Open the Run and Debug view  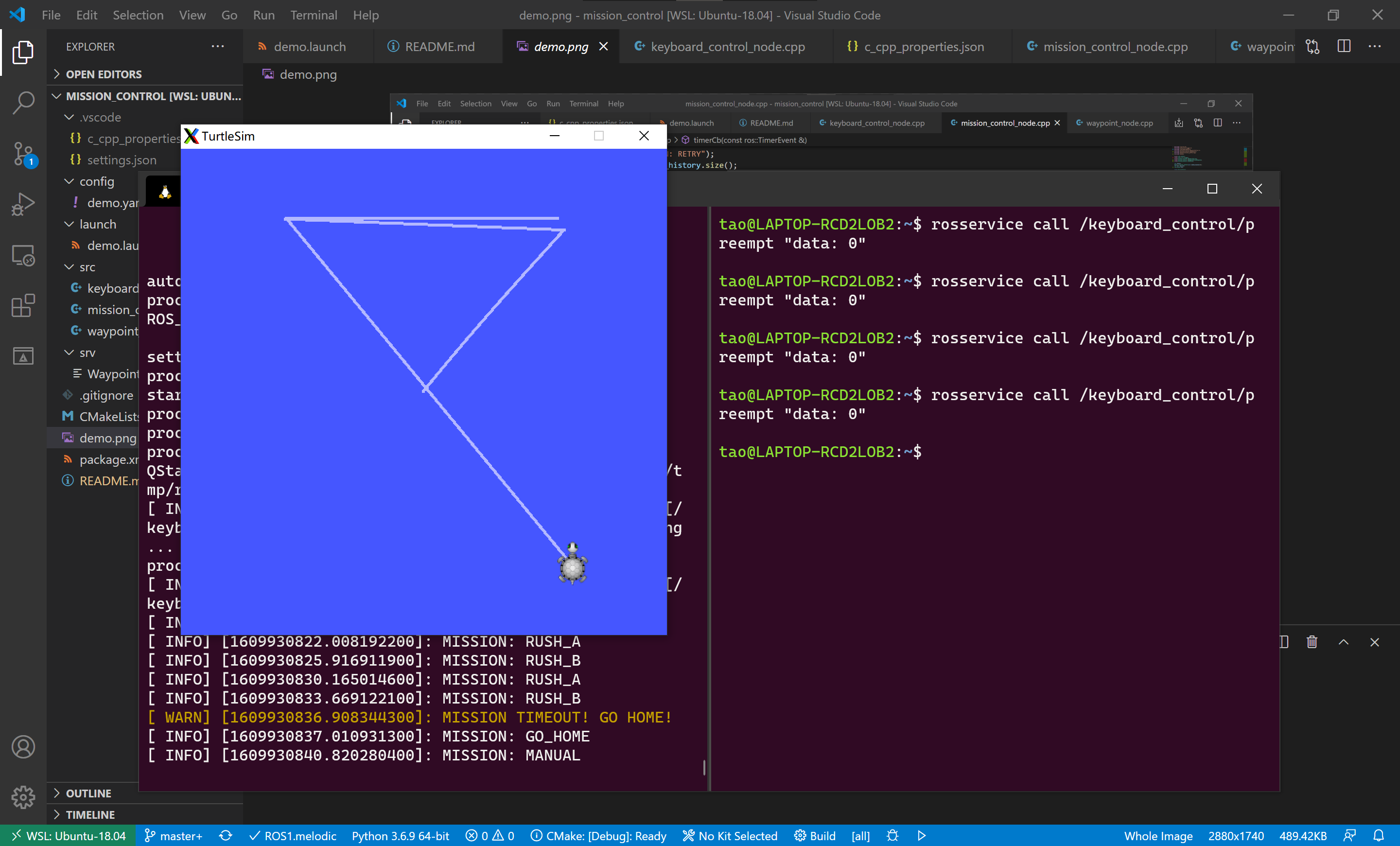pos(23,204)
